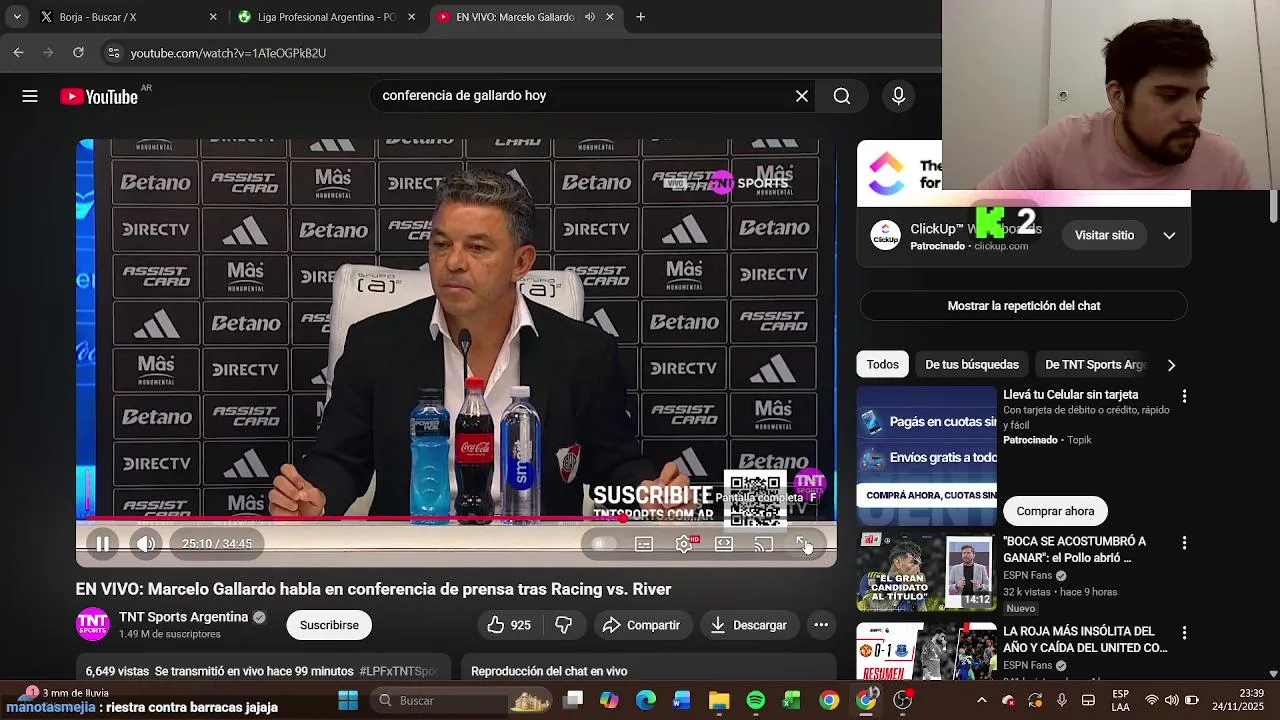Switch the player to theater mode
The image size is (1280, 720).
pos(724,544)
